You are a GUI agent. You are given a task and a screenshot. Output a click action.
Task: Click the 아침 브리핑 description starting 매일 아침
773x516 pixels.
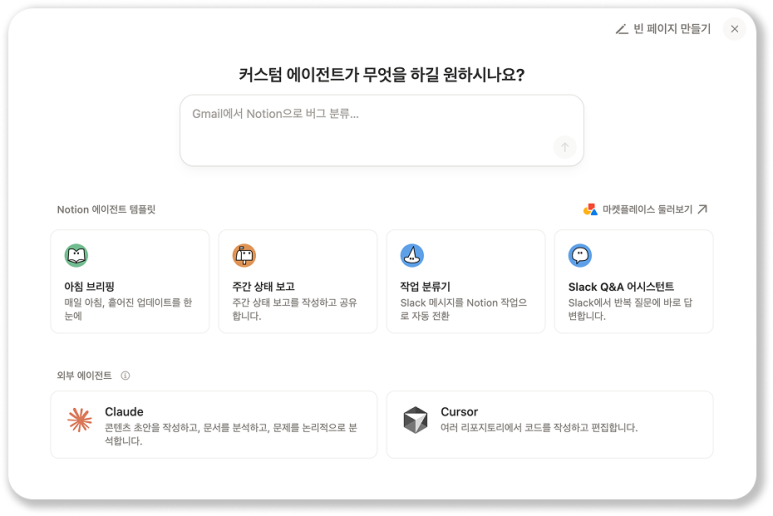click(128, 309)
